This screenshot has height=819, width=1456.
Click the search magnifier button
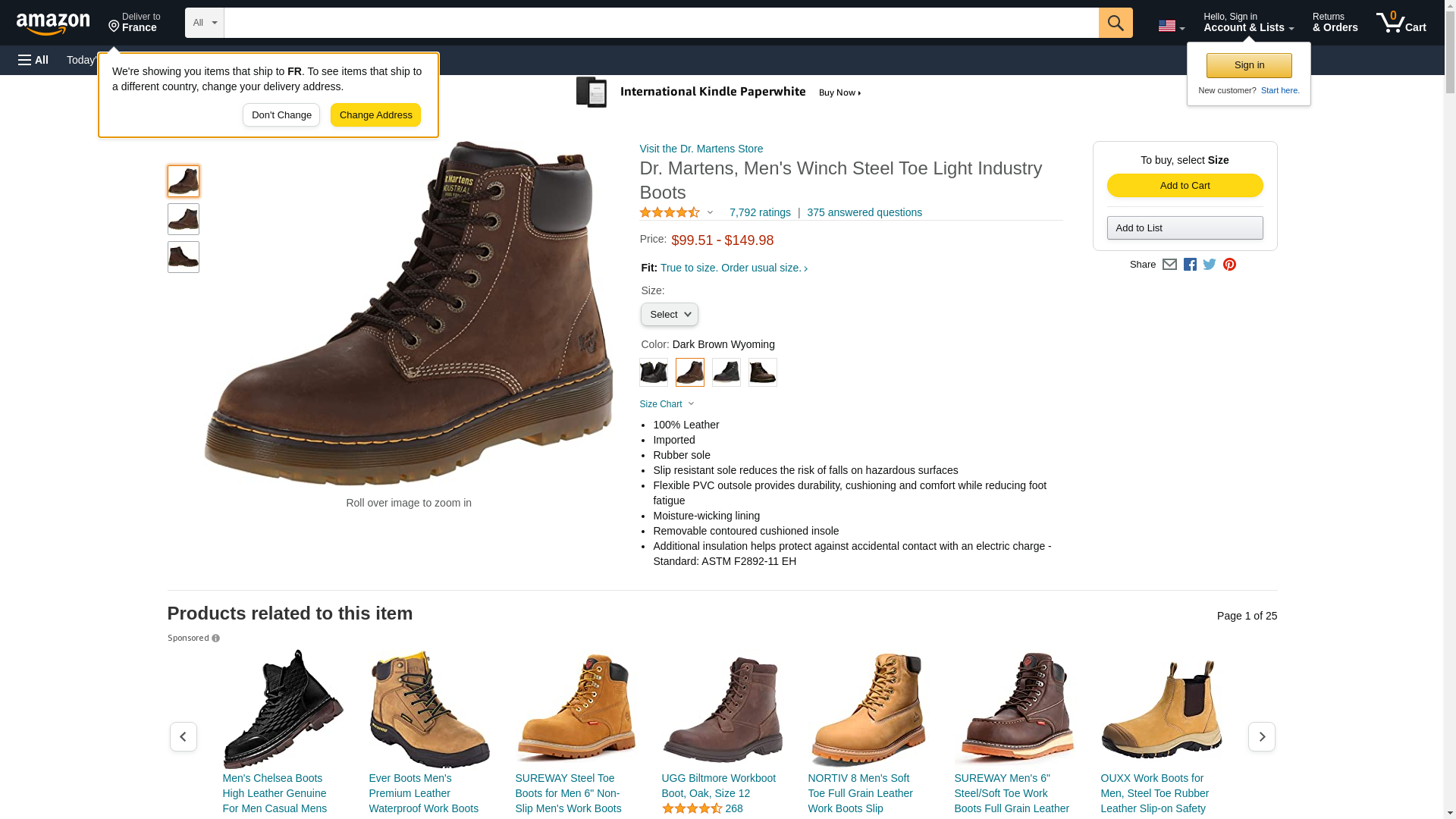pos(1115,23)
